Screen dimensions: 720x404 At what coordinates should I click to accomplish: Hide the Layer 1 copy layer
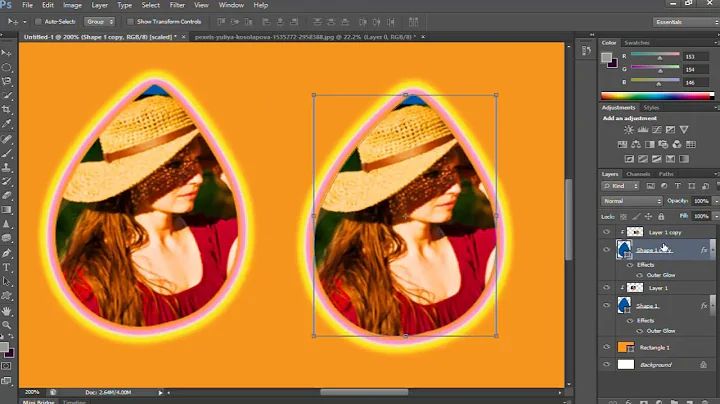pyautogui.click(x=607, y=232)
